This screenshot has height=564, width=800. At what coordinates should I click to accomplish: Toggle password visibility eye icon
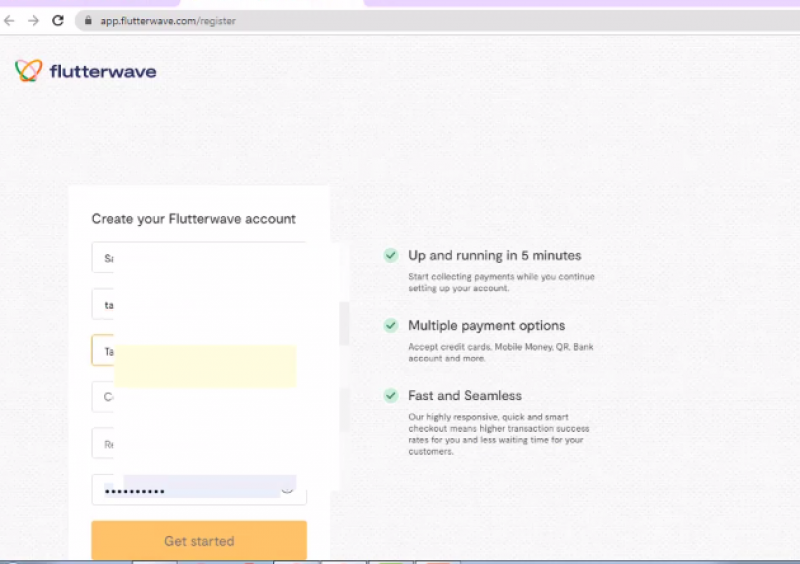pyautogui.click(x=288, y=489)
